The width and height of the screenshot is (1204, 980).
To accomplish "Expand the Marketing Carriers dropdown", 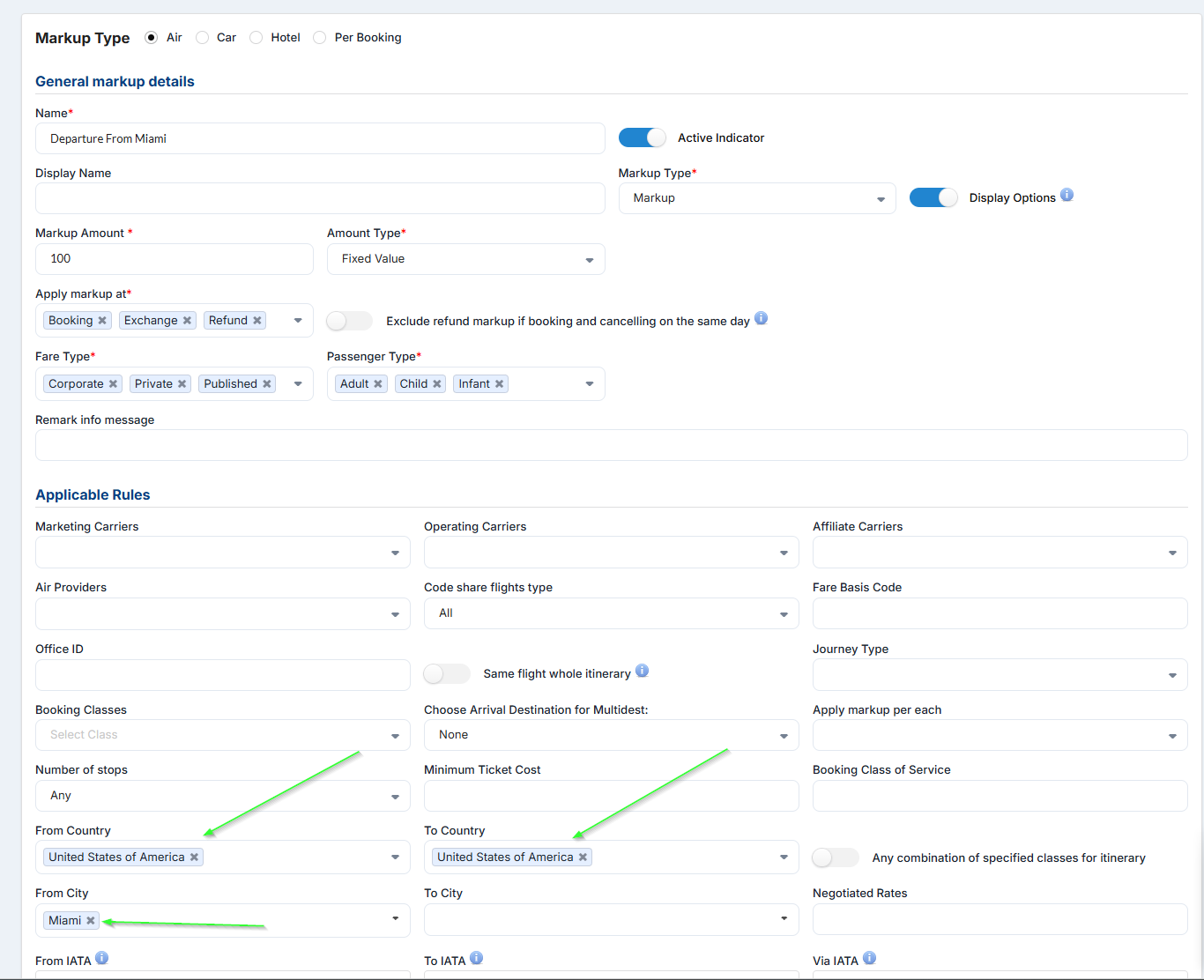I will click(223, 553).
